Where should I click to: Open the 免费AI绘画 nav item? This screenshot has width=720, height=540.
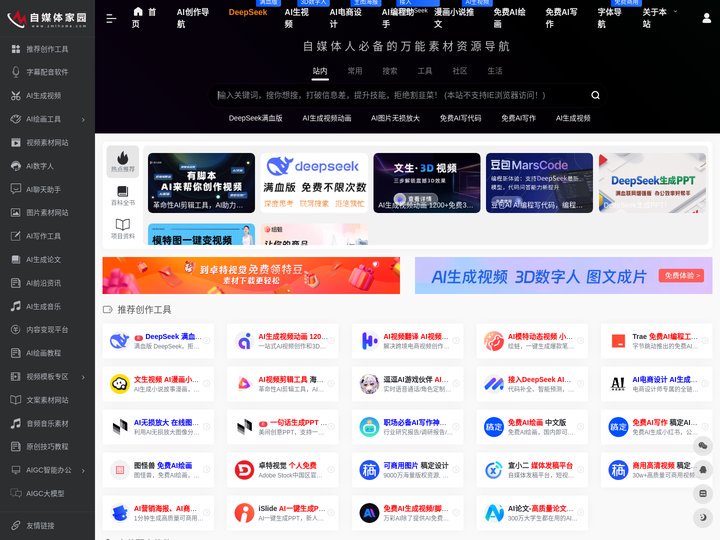[509, 18]
